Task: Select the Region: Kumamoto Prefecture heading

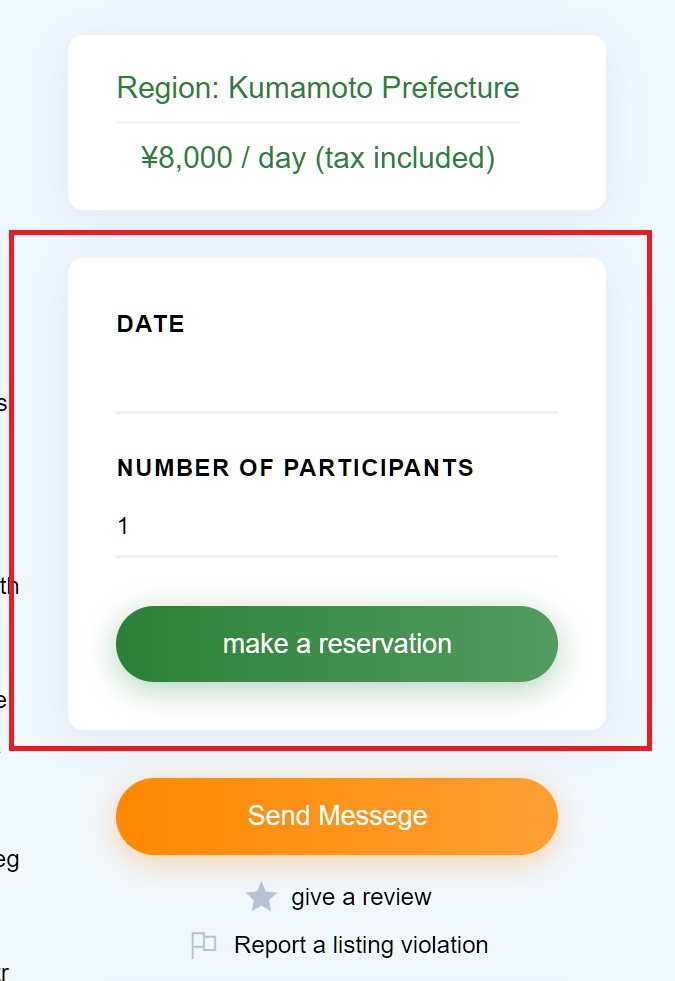Action: [318, 88]
